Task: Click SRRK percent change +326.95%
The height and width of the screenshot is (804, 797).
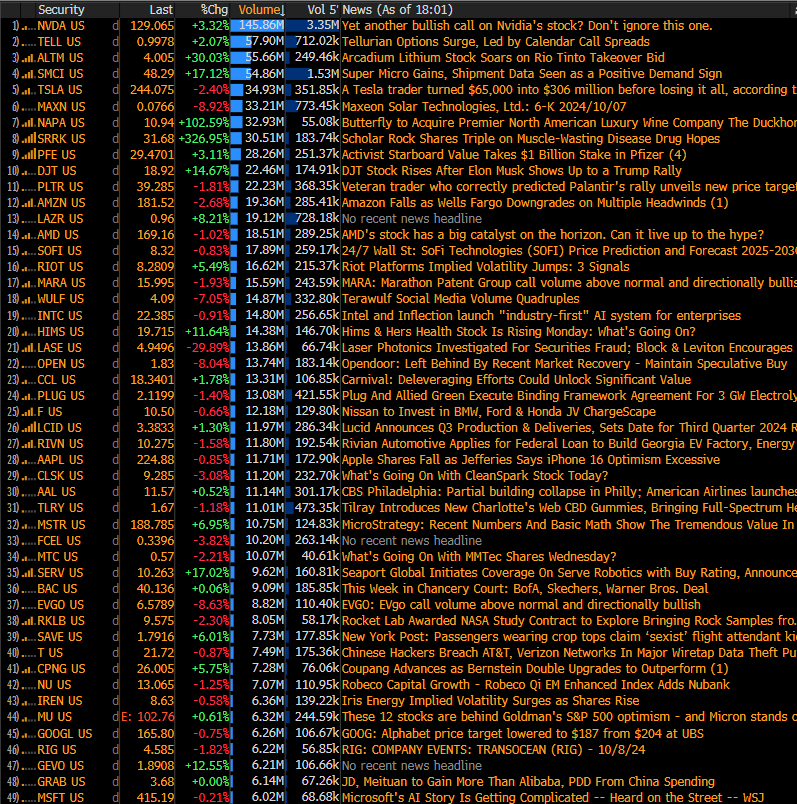Action: point(204,138)
